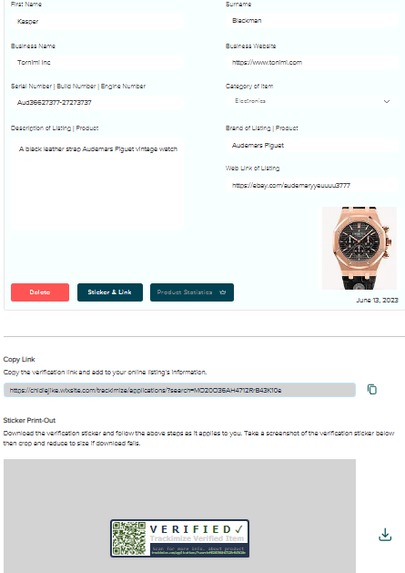Click the crown icon on Product Statistics
Screen dimensions: 405x573
223,292
